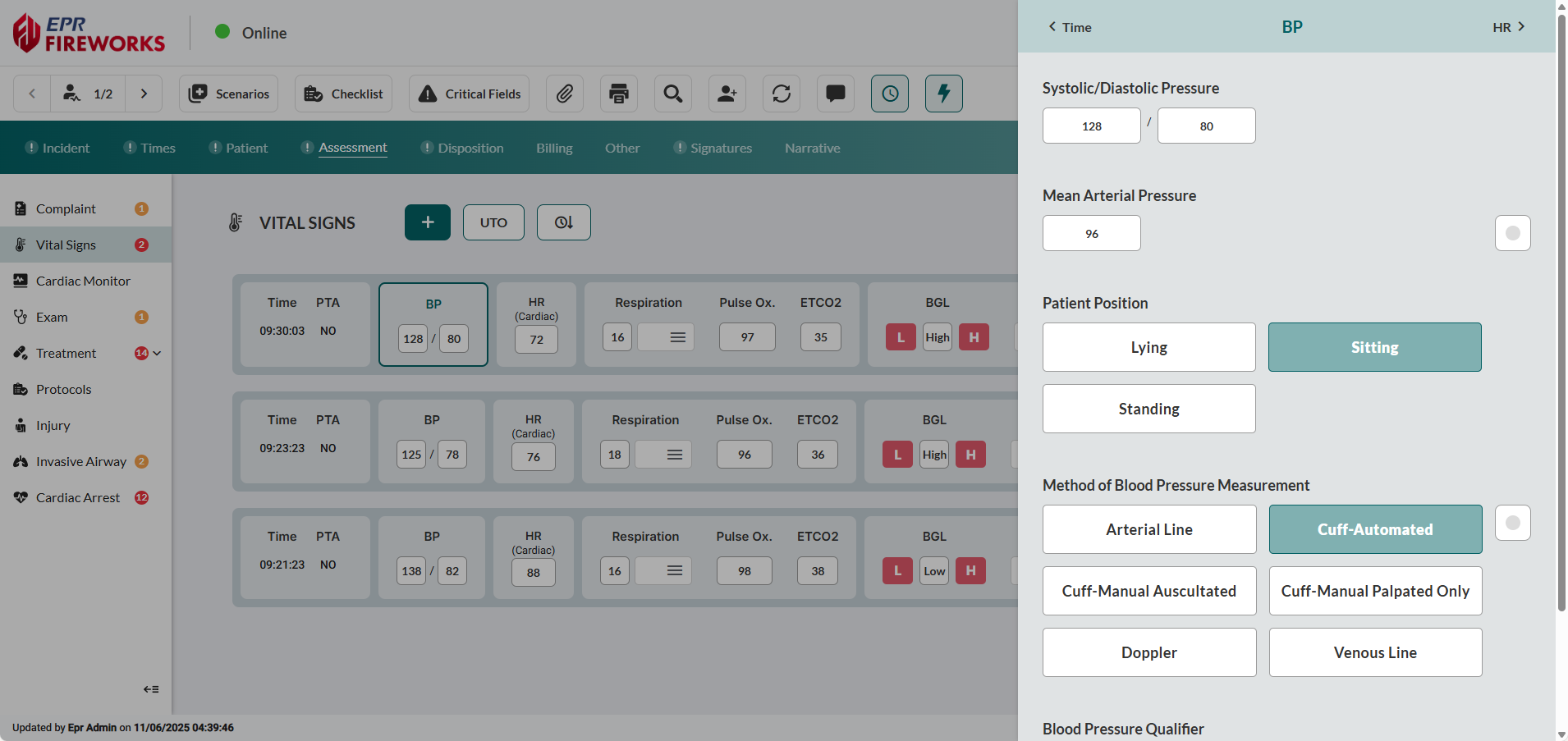The height and width of the screenshot is (741, 1568).
Task: Switch to the Disposition tab
Action: [x=470, y=148]
